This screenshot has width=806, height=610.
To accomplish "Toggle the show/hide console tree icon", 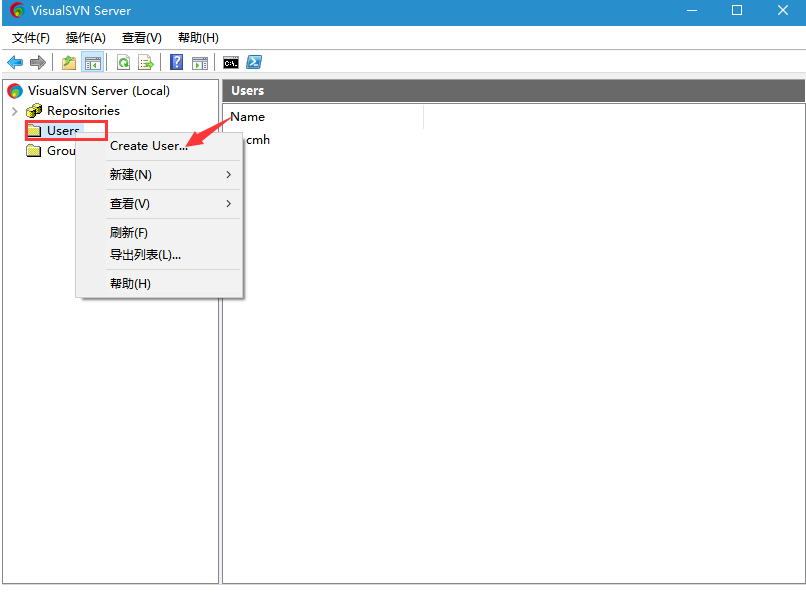I will (x=93, y=63).
